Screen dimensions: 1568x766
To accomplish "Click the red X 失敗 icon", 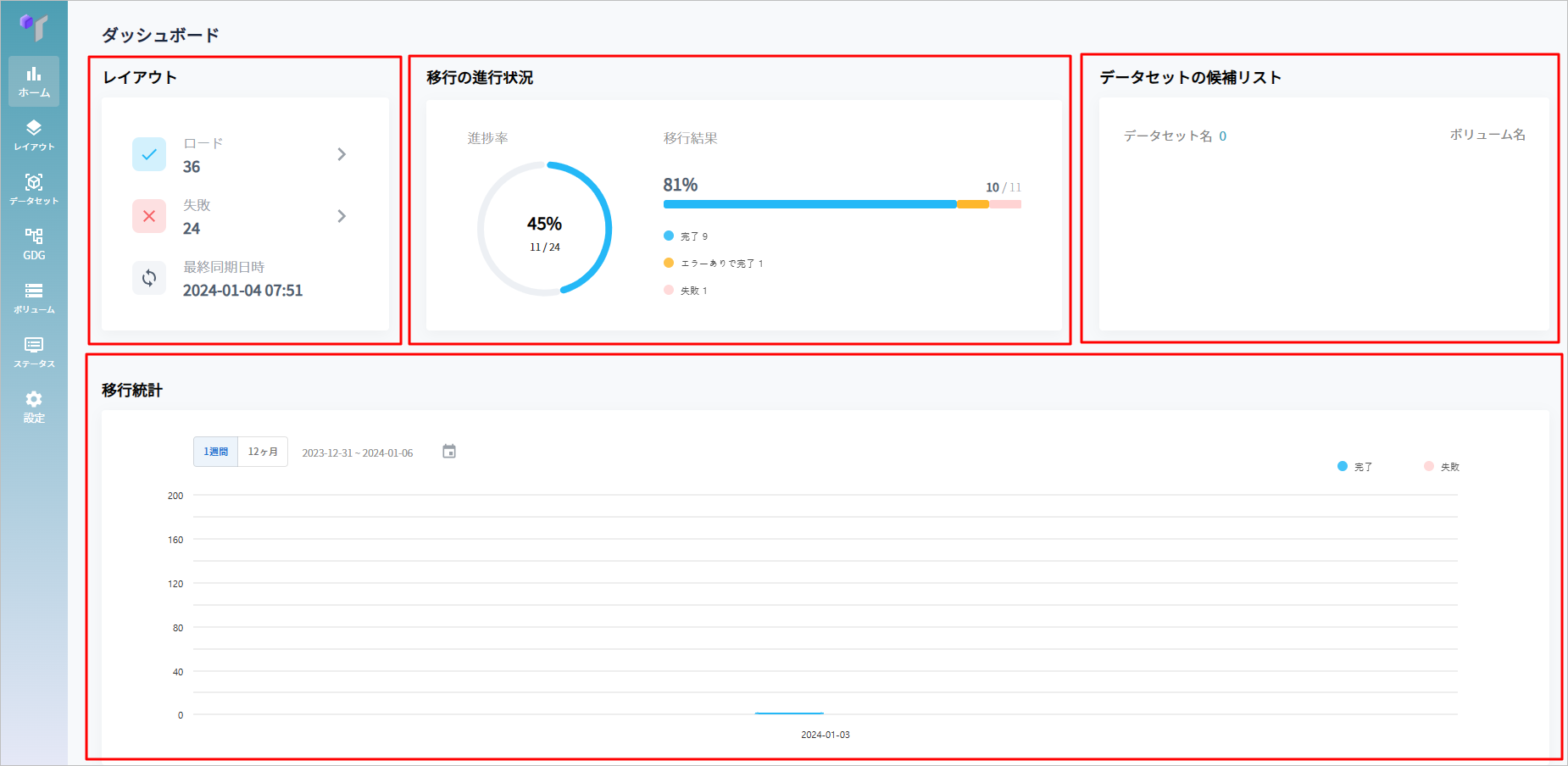I will point(149,216).
